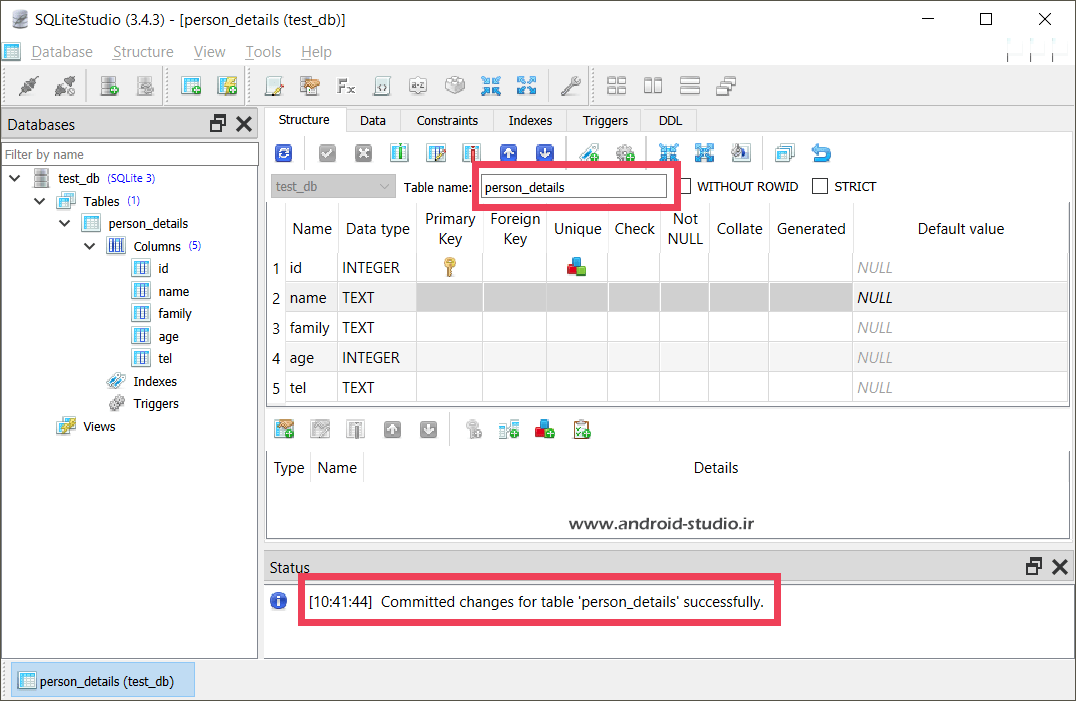Move column up with blue arrow
The height and width of the screenshot is (701, 1076).
508,153
